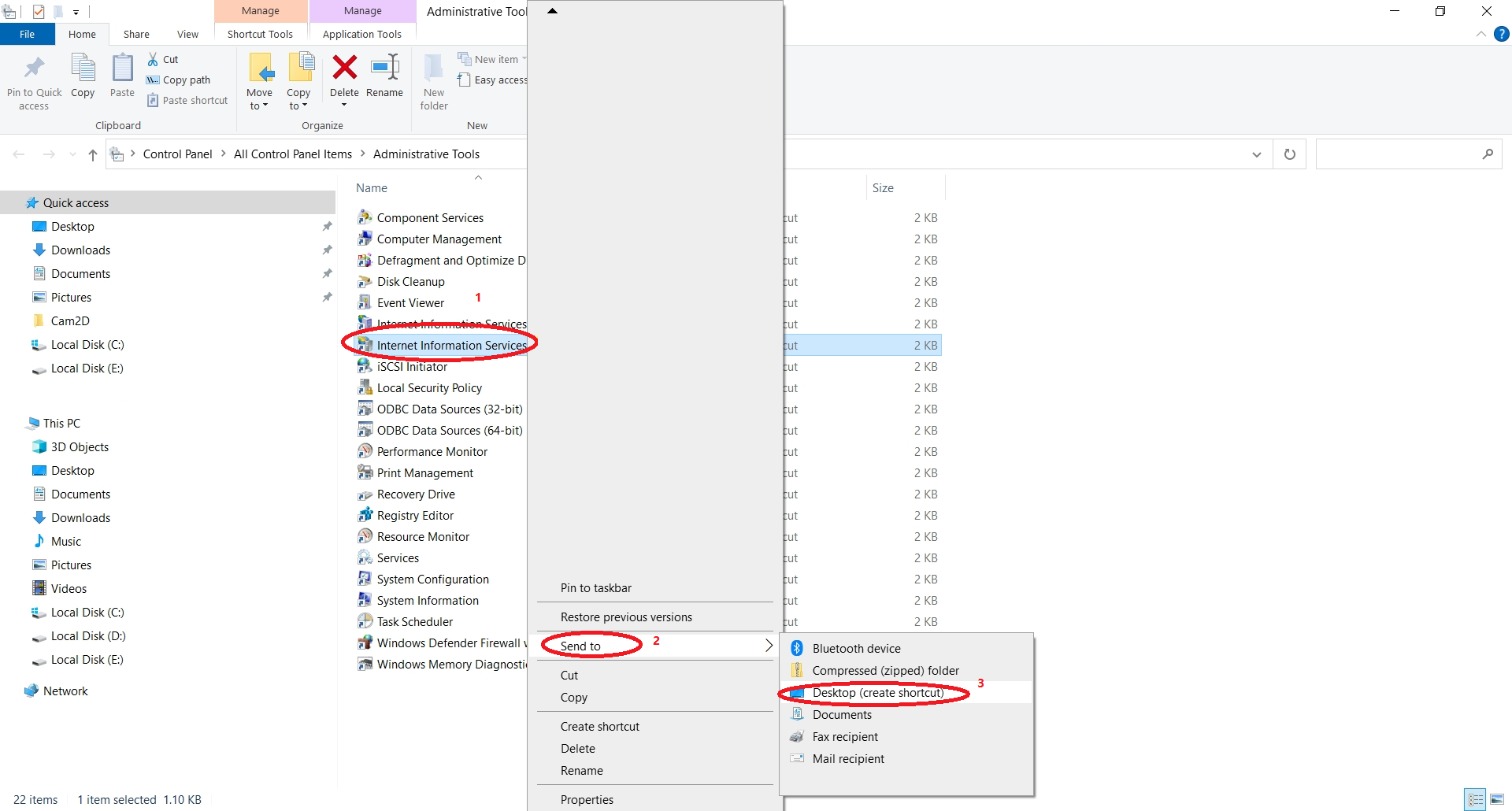Click the Copy icon in the Clipboard group

pos(83,68)
